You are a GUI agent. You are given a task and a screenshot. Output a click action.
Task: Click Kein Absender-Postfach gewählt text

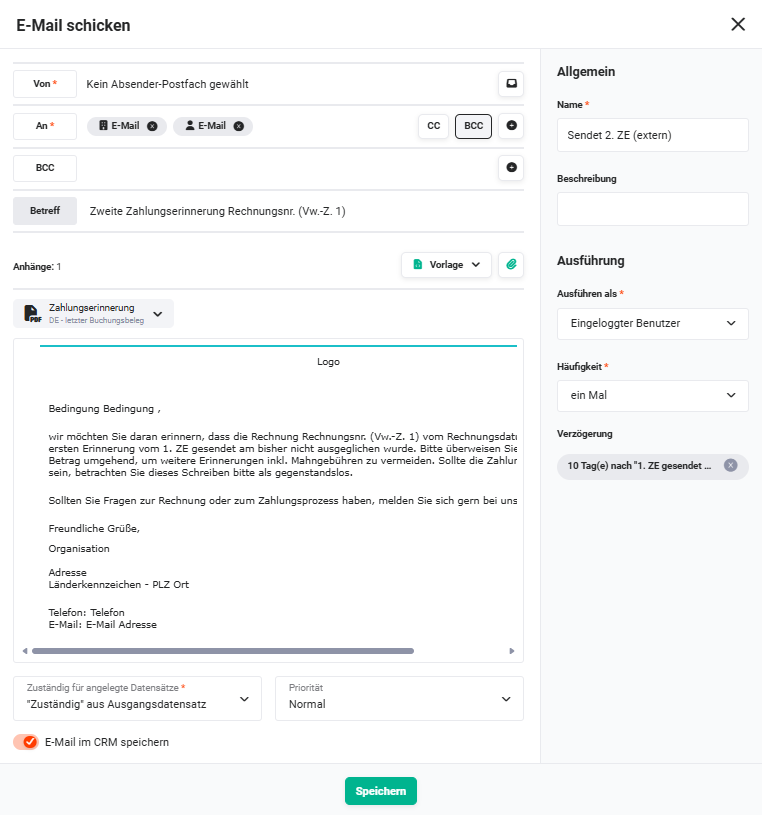point(167,84)
